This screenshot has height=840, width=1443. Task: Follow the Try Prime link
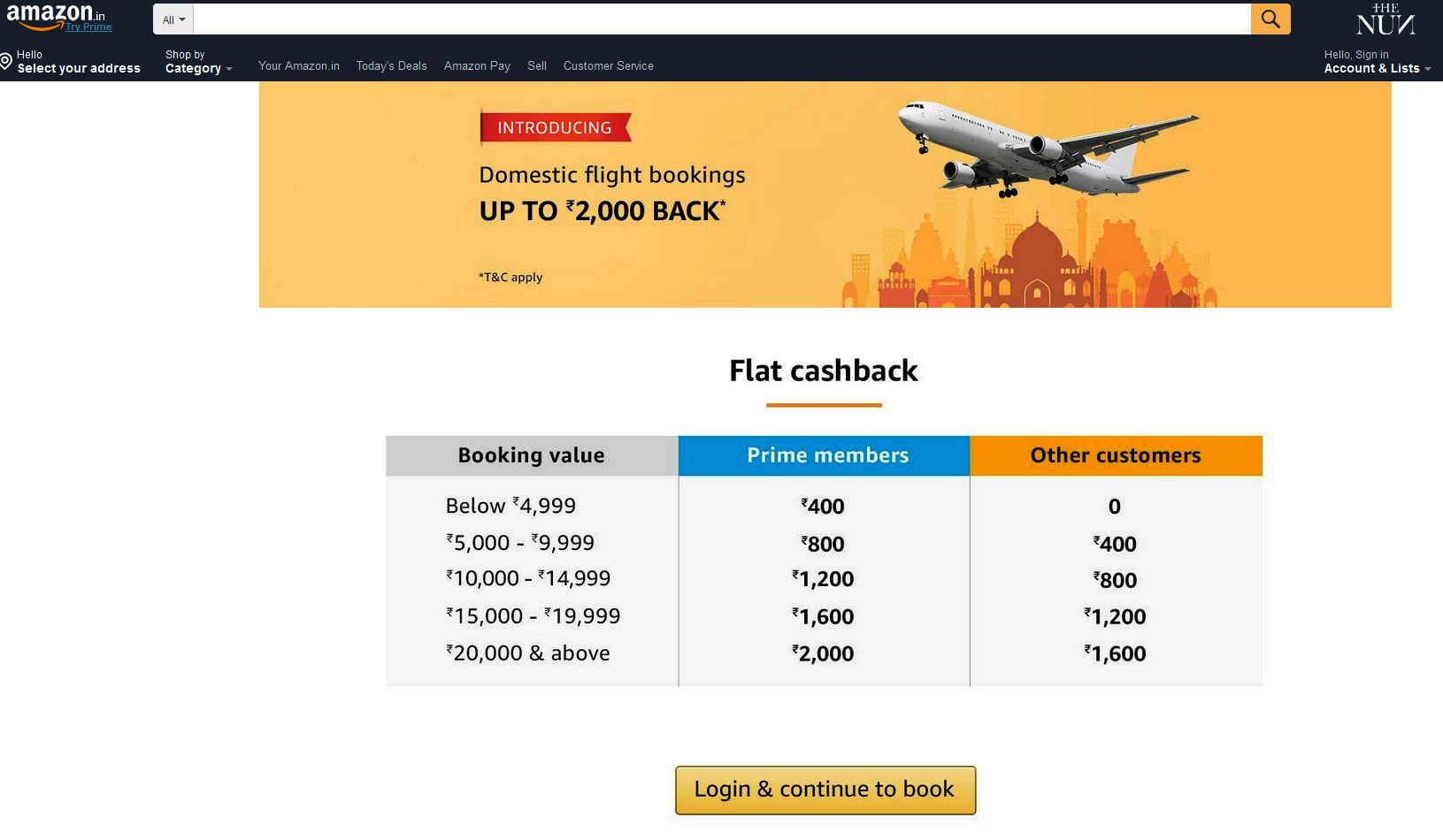point(88,27)
